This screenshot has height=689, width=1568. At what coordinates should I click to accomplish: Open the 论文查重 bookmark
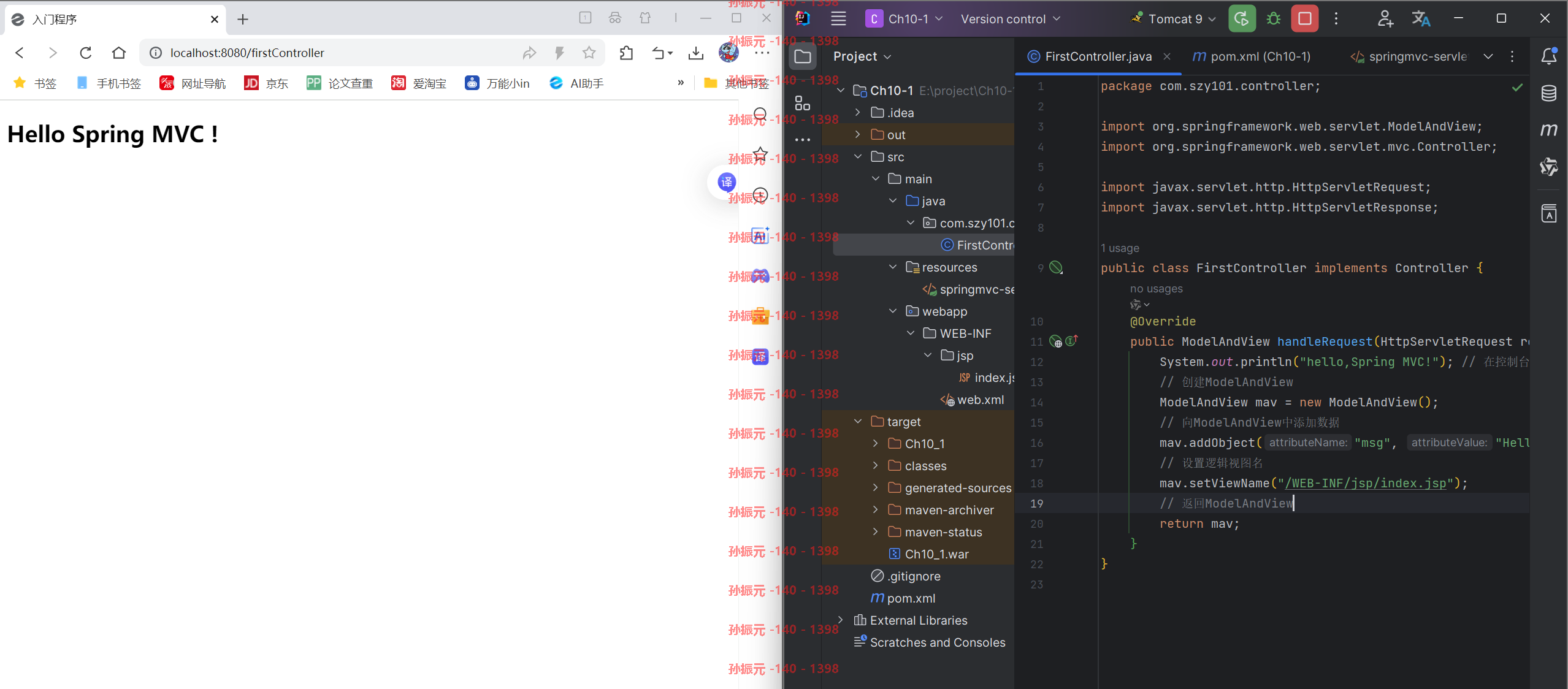(x=340, y=83)
